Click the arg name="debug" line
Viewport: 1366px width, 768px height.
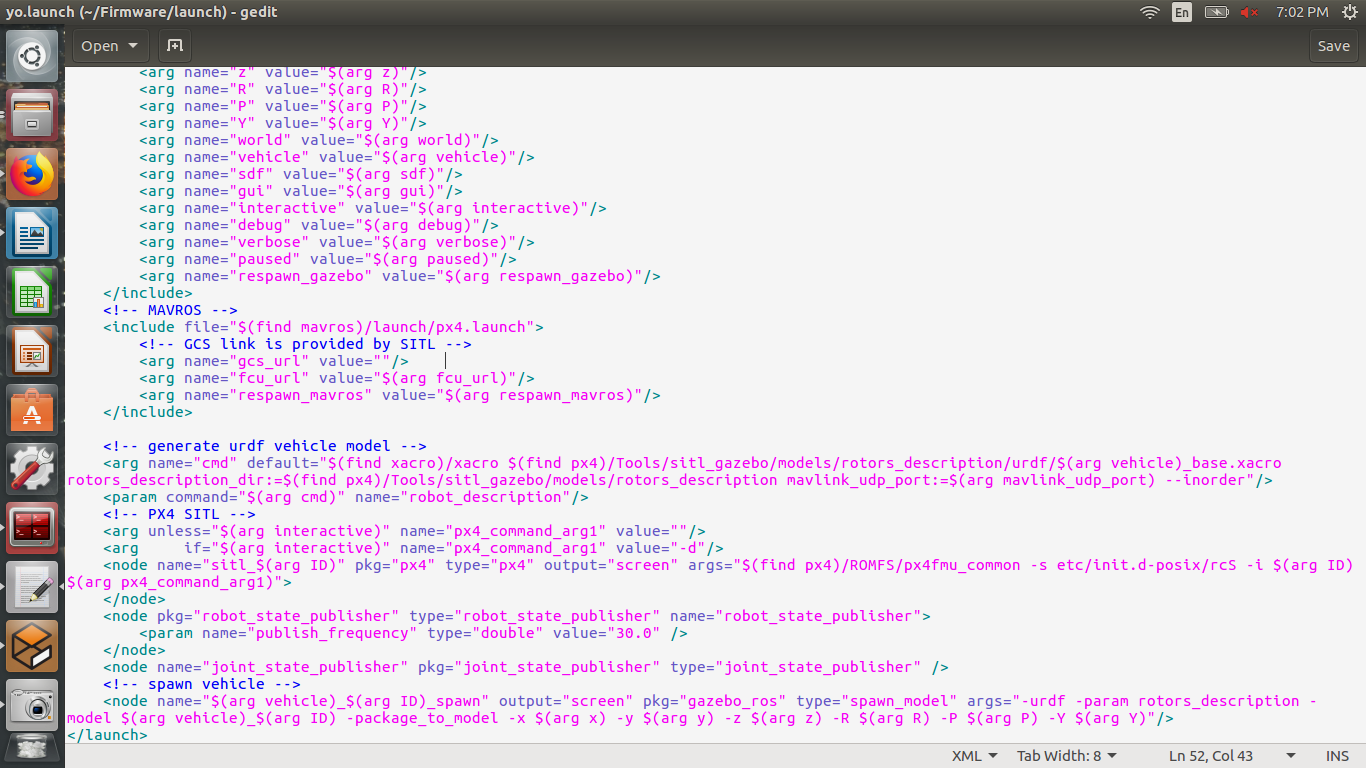pos(318,225)
